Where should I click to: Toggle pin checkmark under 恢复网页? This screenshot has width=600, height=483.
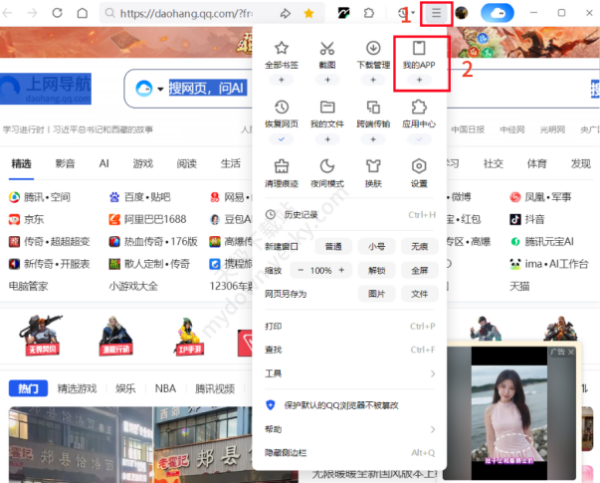click(x=281, y=138)
